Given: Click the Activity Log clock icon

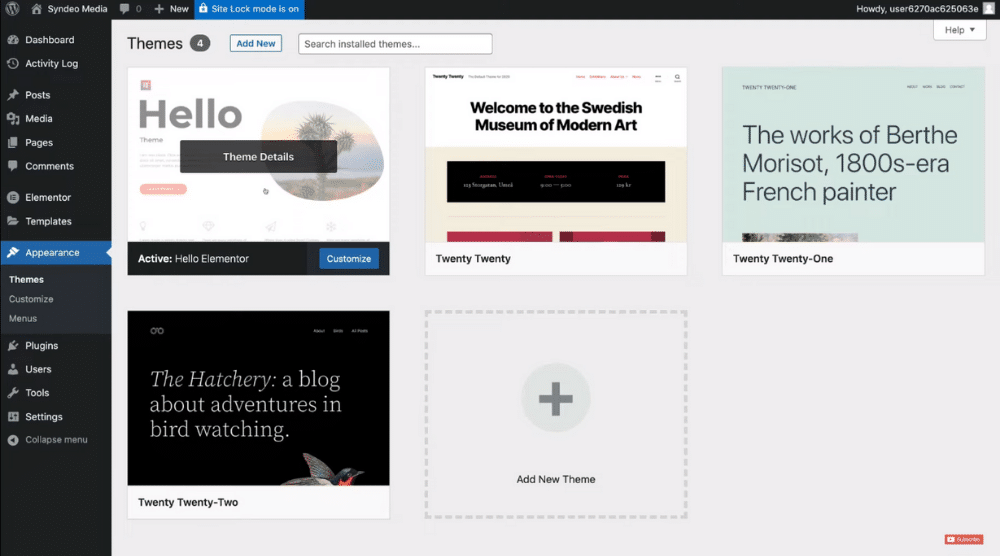Looking at the screenshot, I should [13, 63].
